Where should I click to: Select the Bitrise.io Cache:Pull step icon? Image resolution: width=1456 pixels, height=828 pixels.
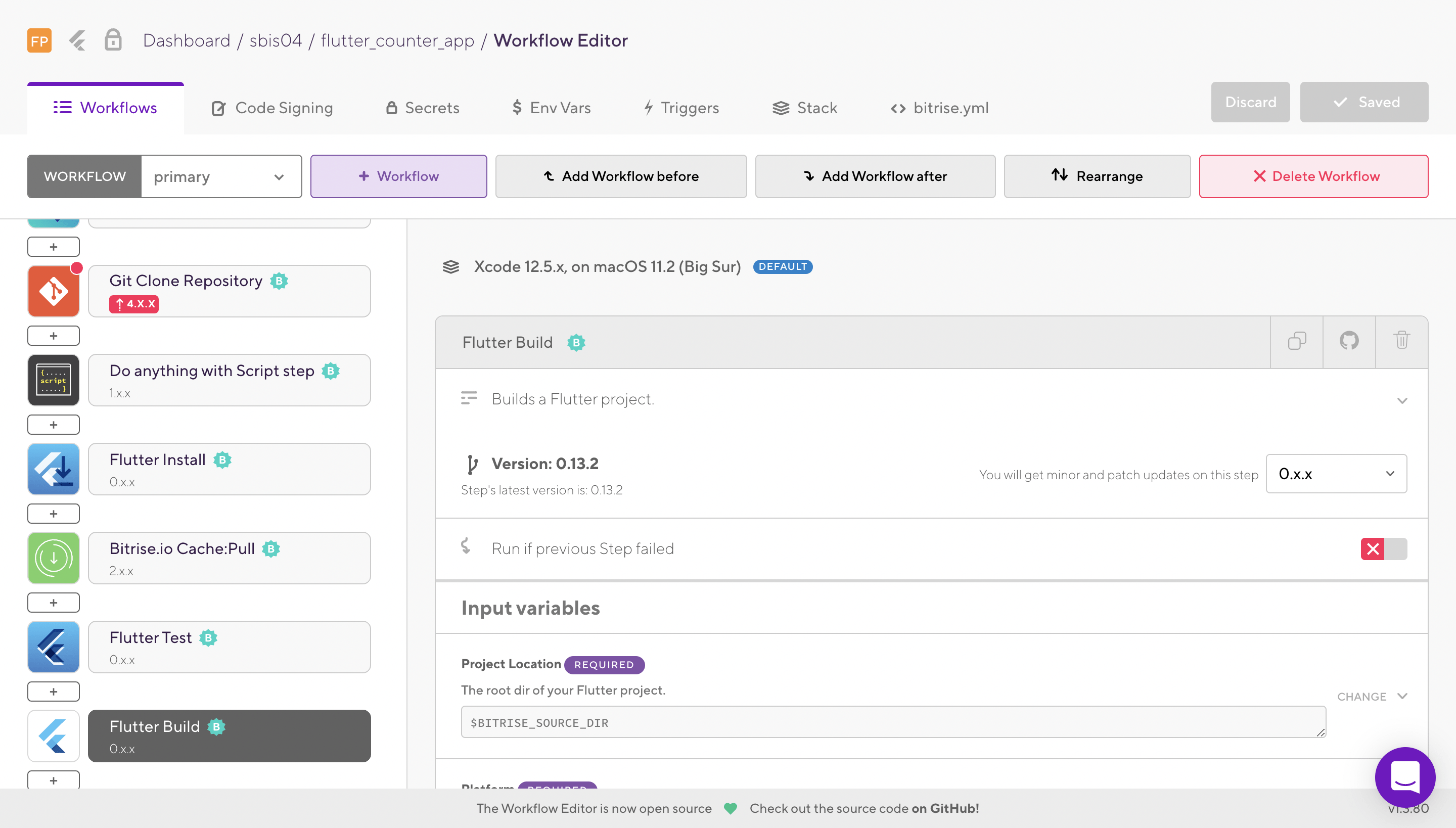(x=54, y=558)
